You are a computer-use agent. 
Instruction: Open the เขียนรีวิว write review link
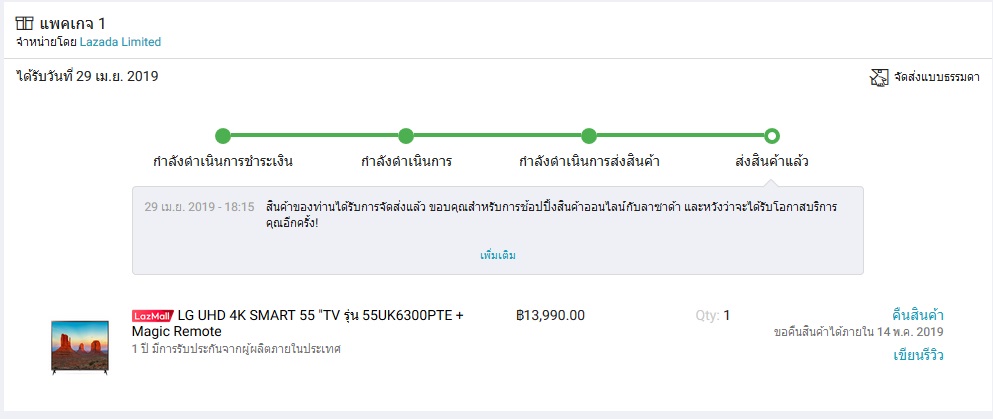click(918, 355)
